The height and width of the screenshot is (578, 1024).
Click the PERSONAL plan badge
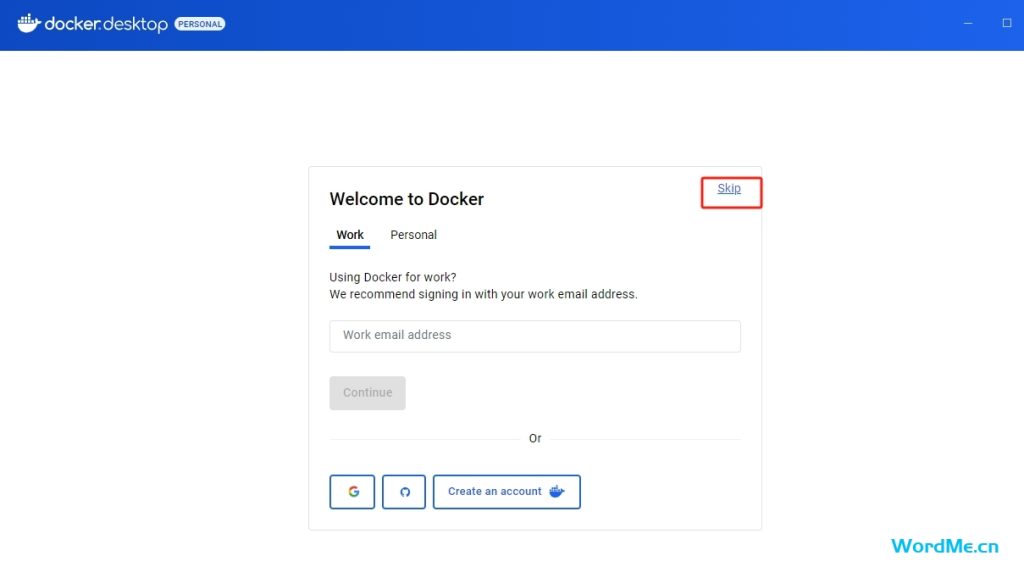point(200,24)
